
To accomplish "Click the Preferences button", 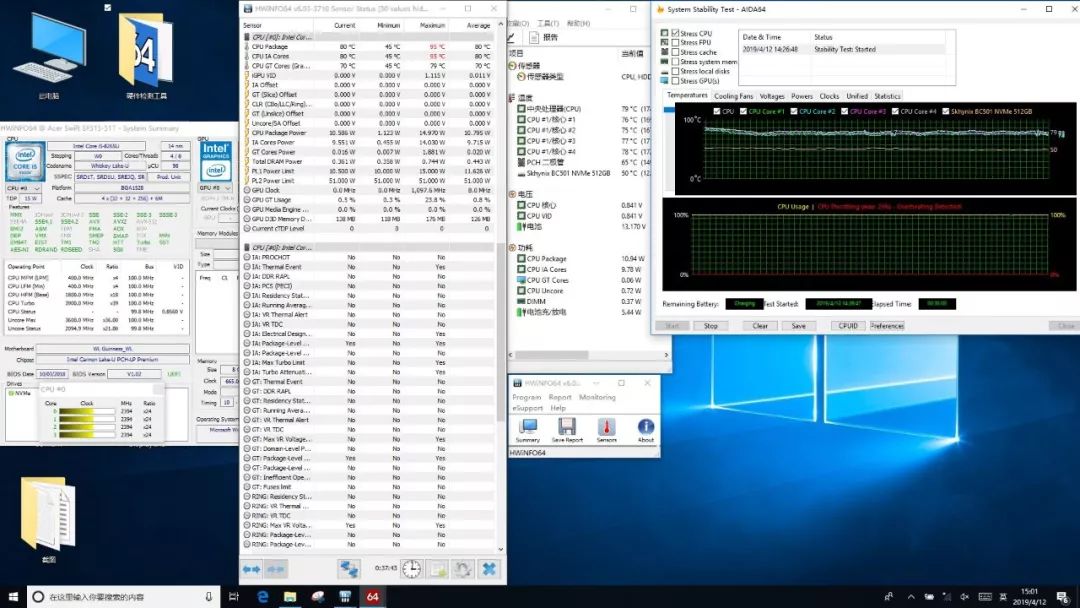I will click(887, 326).
